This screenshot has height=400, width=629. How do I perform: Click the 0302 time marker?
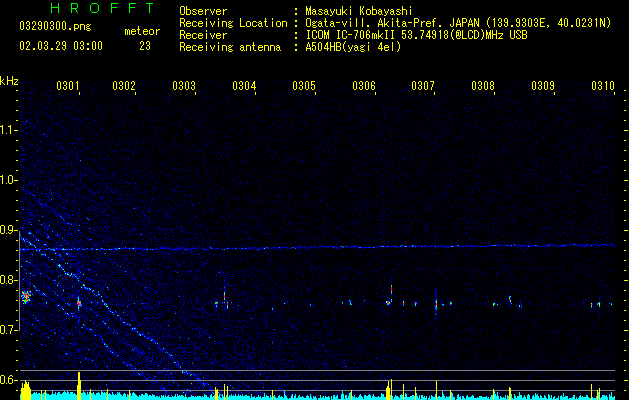pos(124,85)
